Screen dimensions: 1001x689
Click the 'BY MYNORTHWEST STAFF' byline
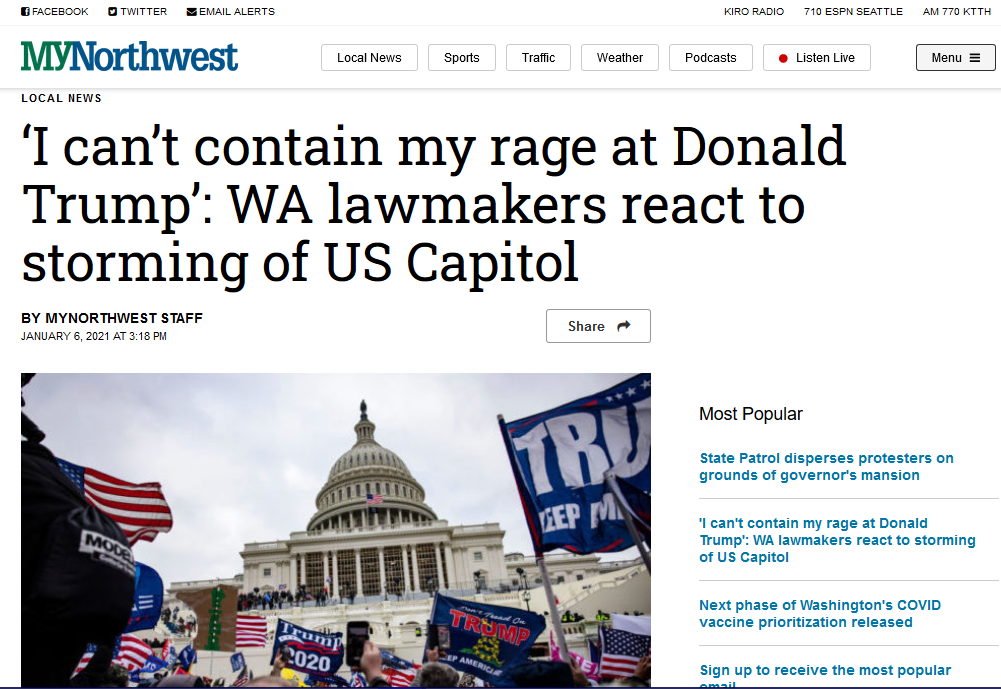tap(112, 318)
